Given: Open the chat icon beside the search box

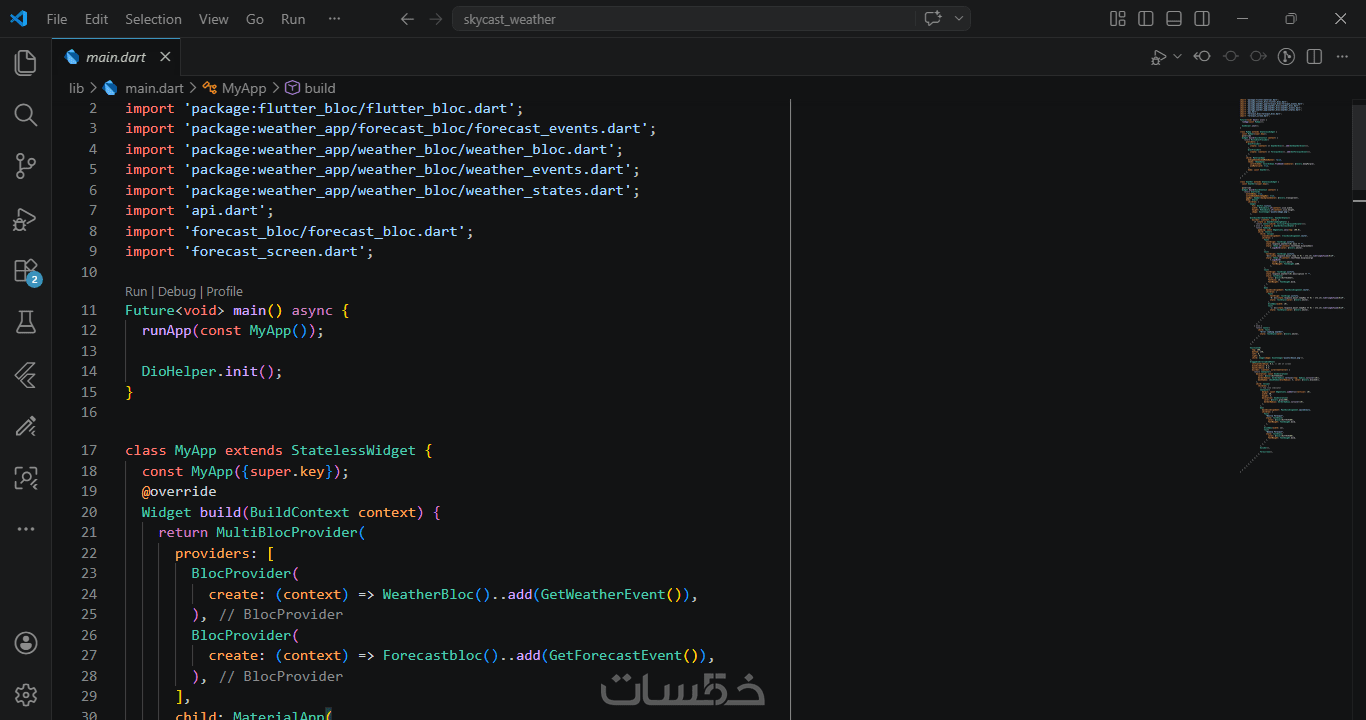Looking at the screenshot, I should click(933, 19).
